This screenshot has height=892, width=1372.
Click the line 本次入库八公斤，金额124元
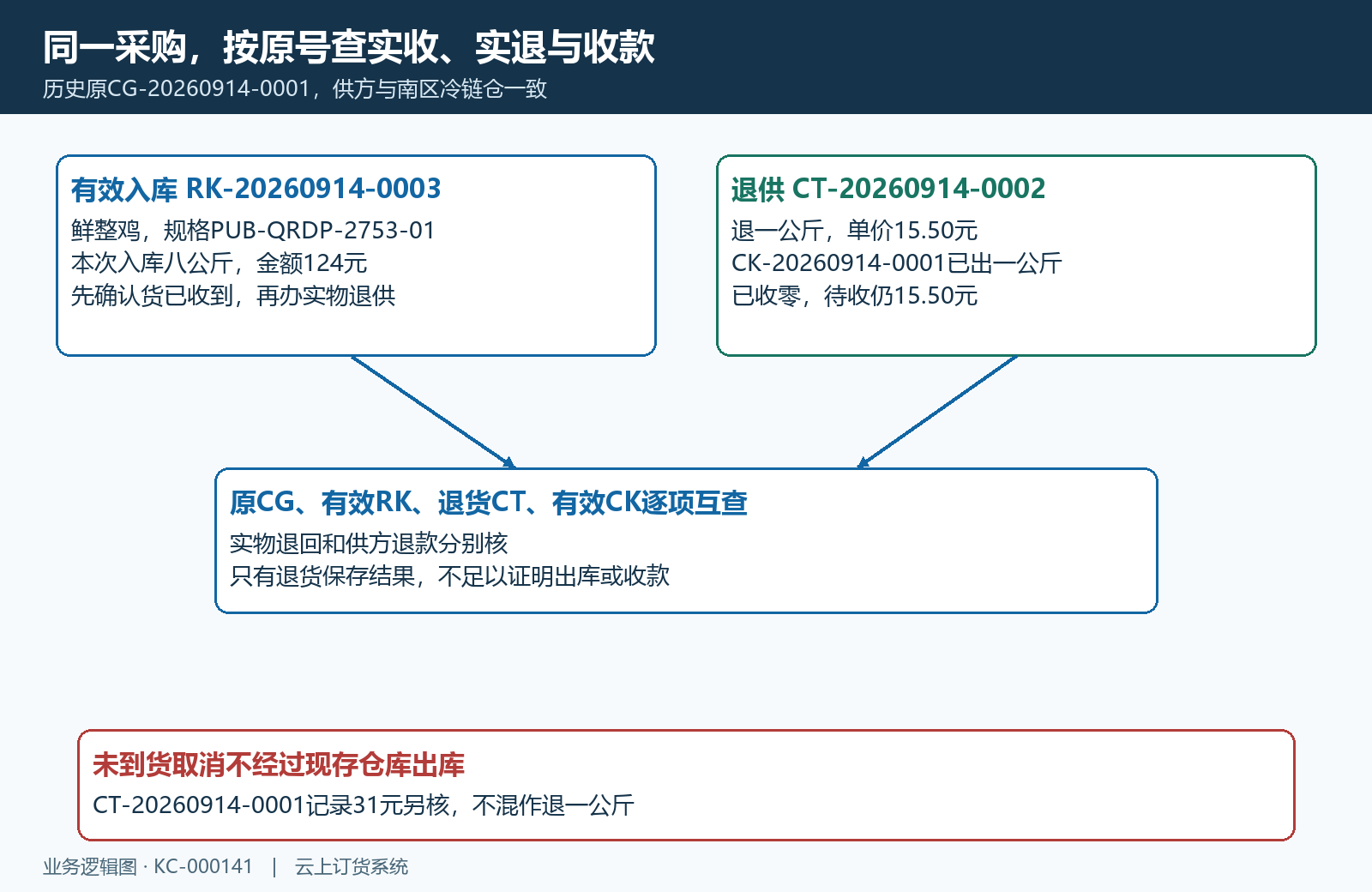tap(219, 263)
